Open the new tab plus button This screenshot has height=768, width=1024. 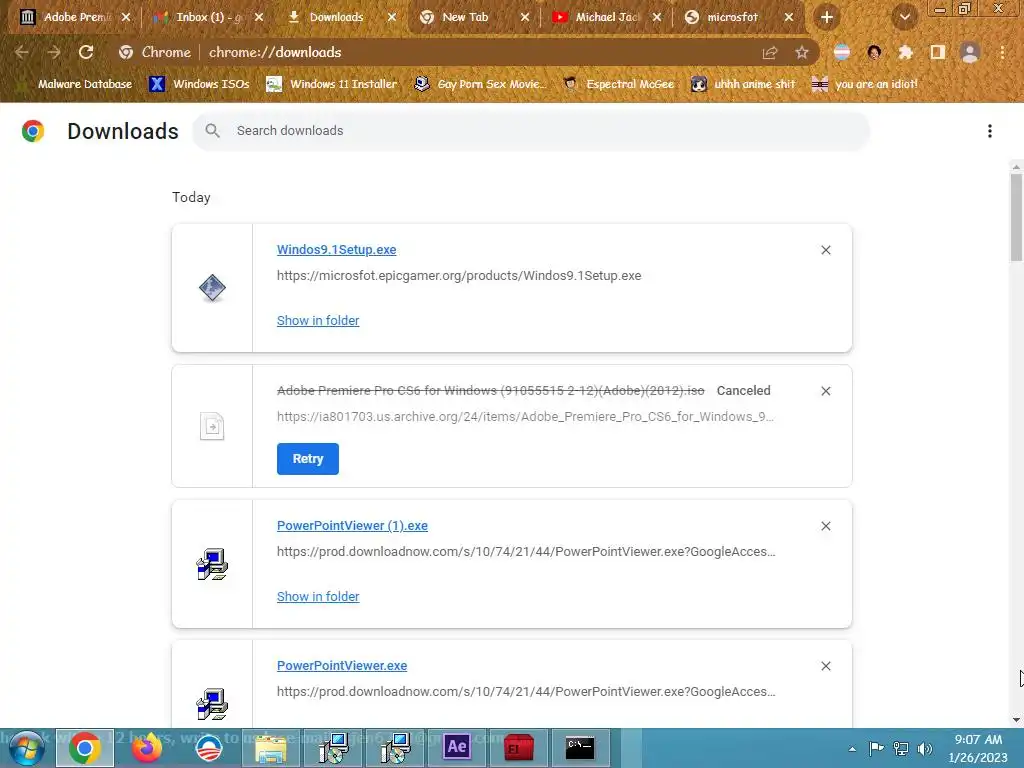click(827, 17)
